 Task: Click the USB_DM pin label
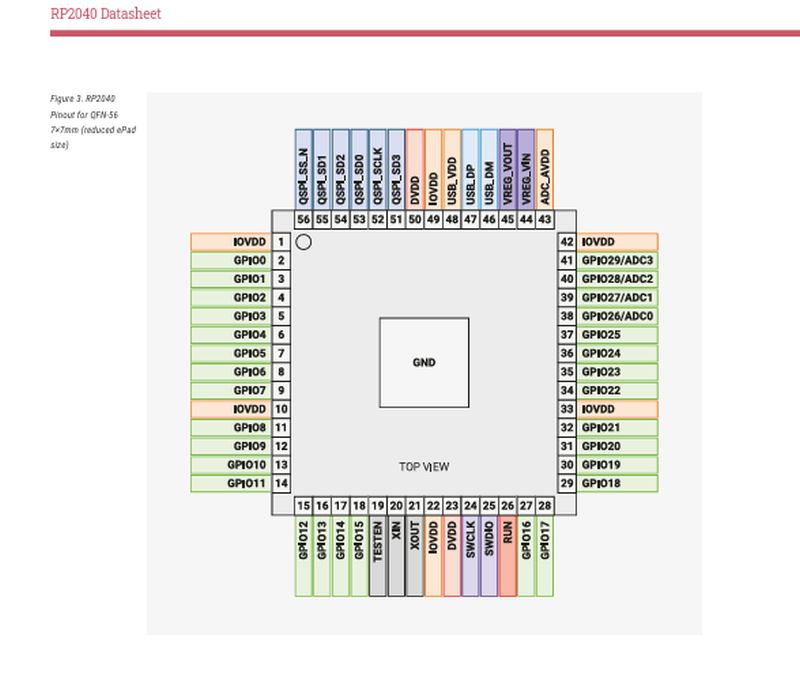489,169
